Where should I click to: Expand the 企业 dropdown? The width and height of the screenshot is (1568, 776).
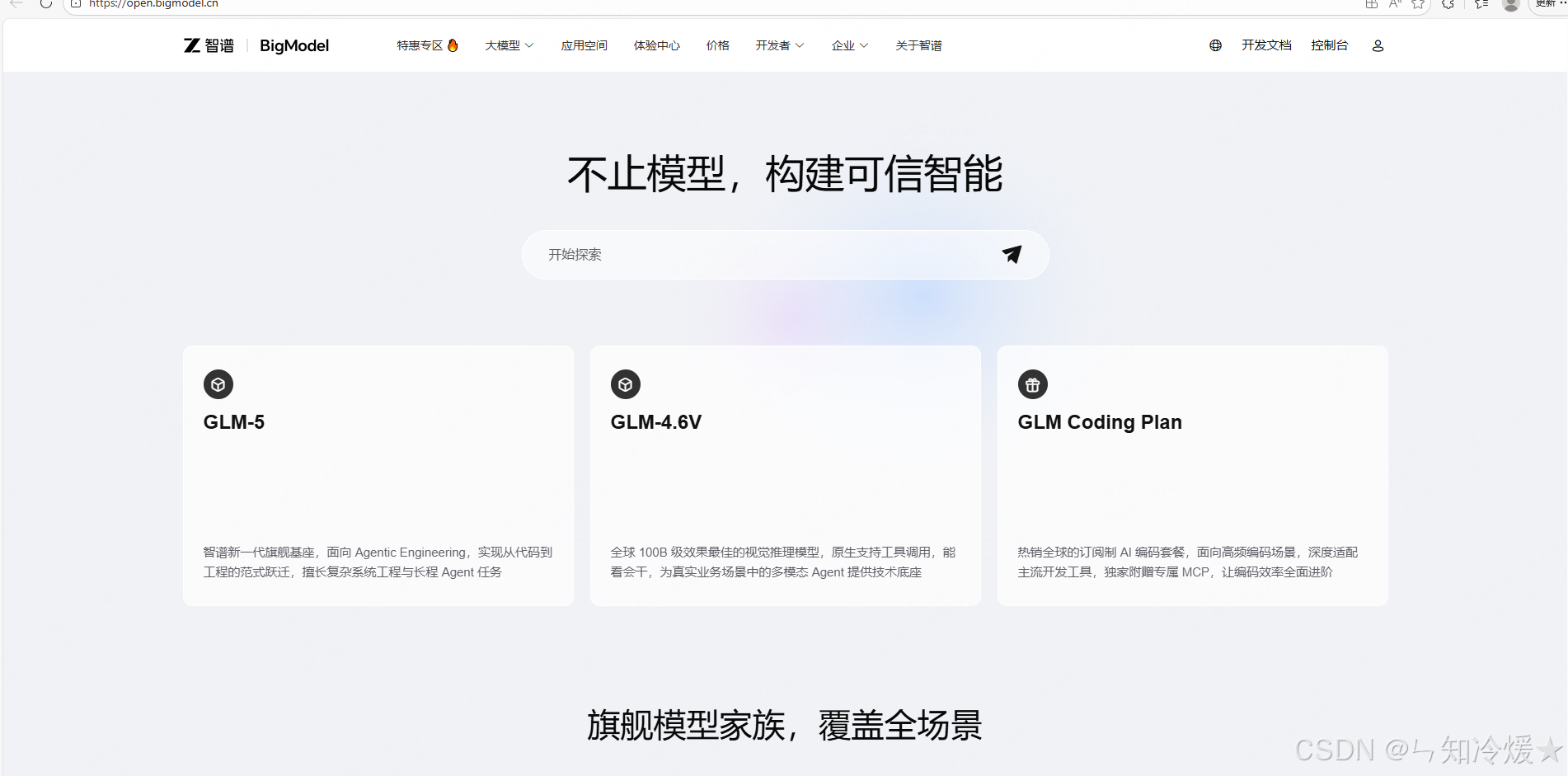pos(848,45)
